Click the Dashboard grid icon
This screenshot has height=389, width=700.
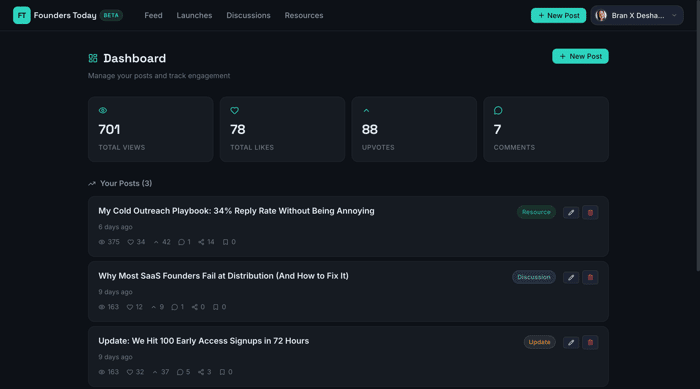click(x=93, y=58)
